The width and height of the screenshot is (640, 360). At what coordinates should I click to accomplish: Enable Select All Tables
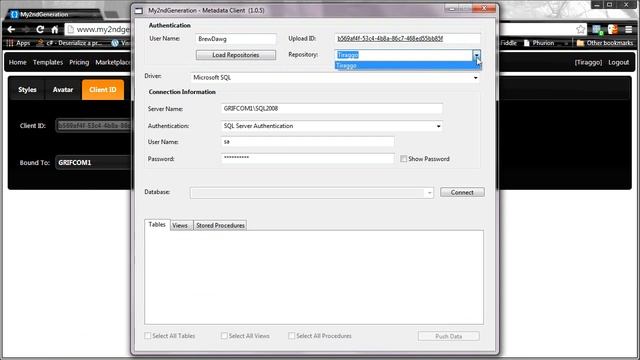click(x=148, y=336)
